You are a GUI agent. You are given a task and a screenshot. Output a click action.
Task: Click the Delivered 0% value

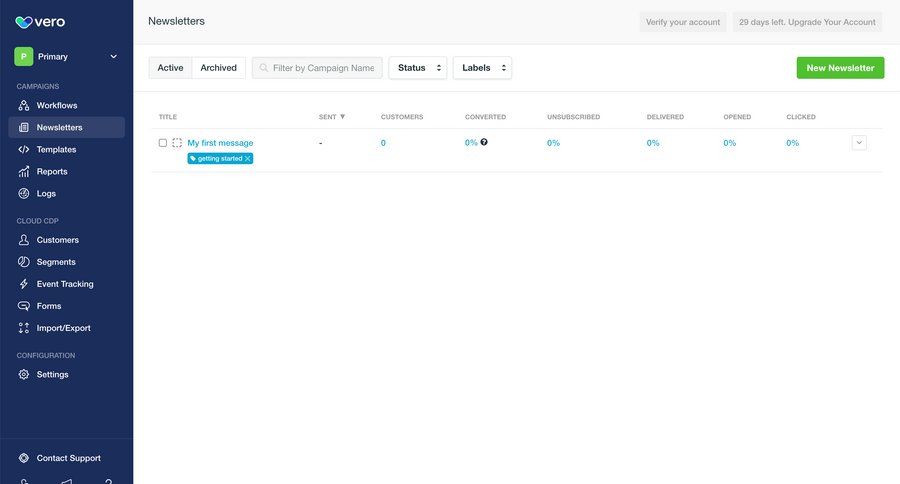coord(653,143)
